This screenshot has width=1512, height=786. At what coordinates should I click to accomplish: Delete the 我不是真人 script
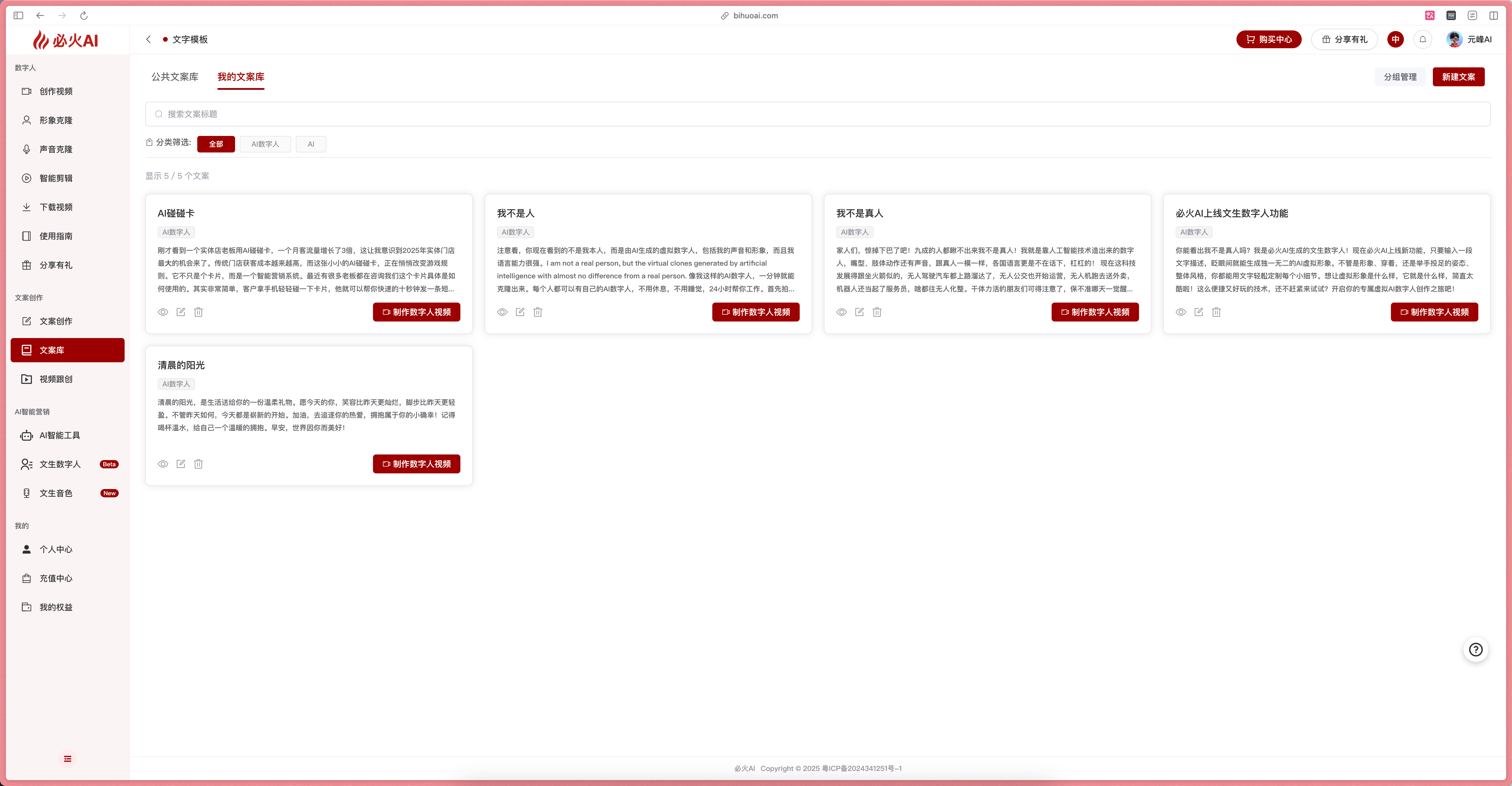(877, 312)
